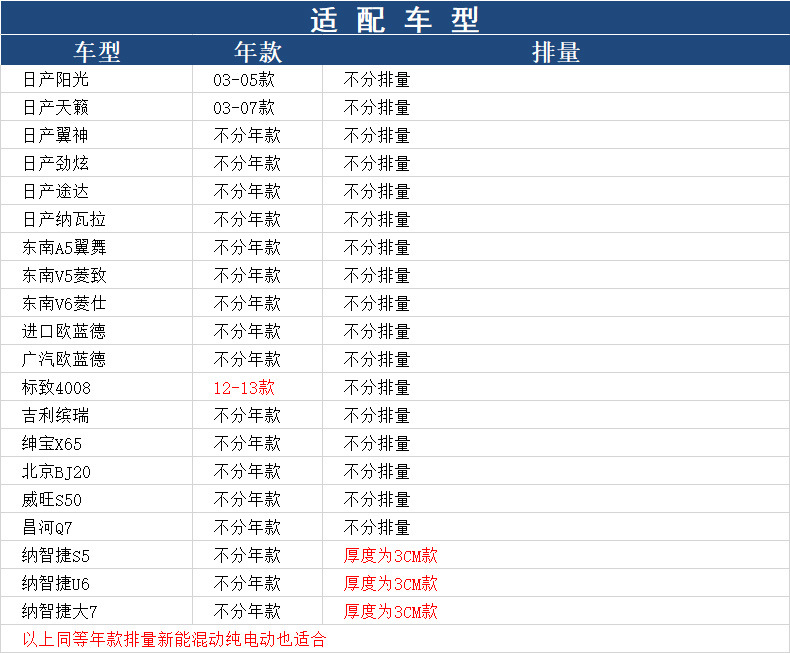
Task: Click the cell 昌河Q7
Action: pos(47,528)
